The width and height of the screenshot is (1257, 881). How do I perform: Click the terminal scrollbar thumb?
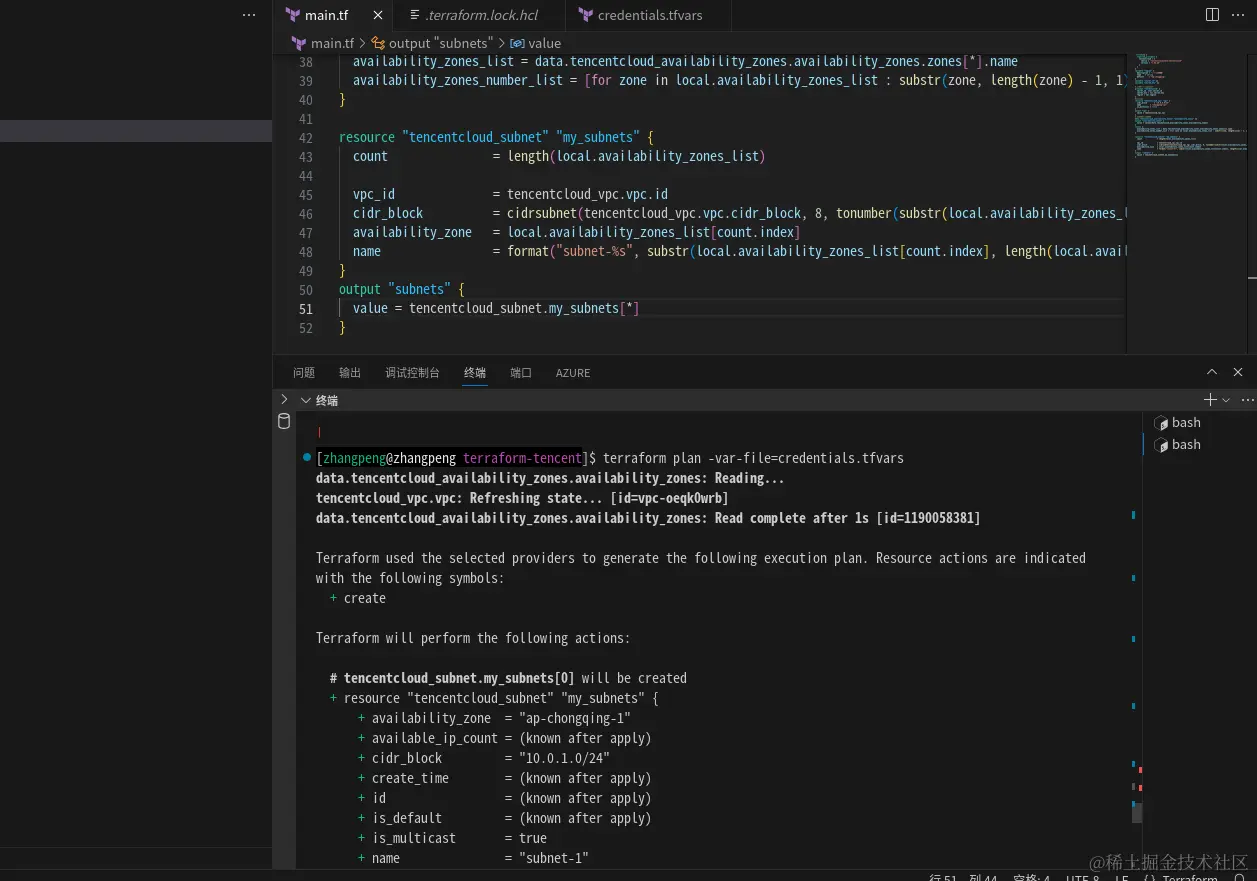[x=1137, y=813]
